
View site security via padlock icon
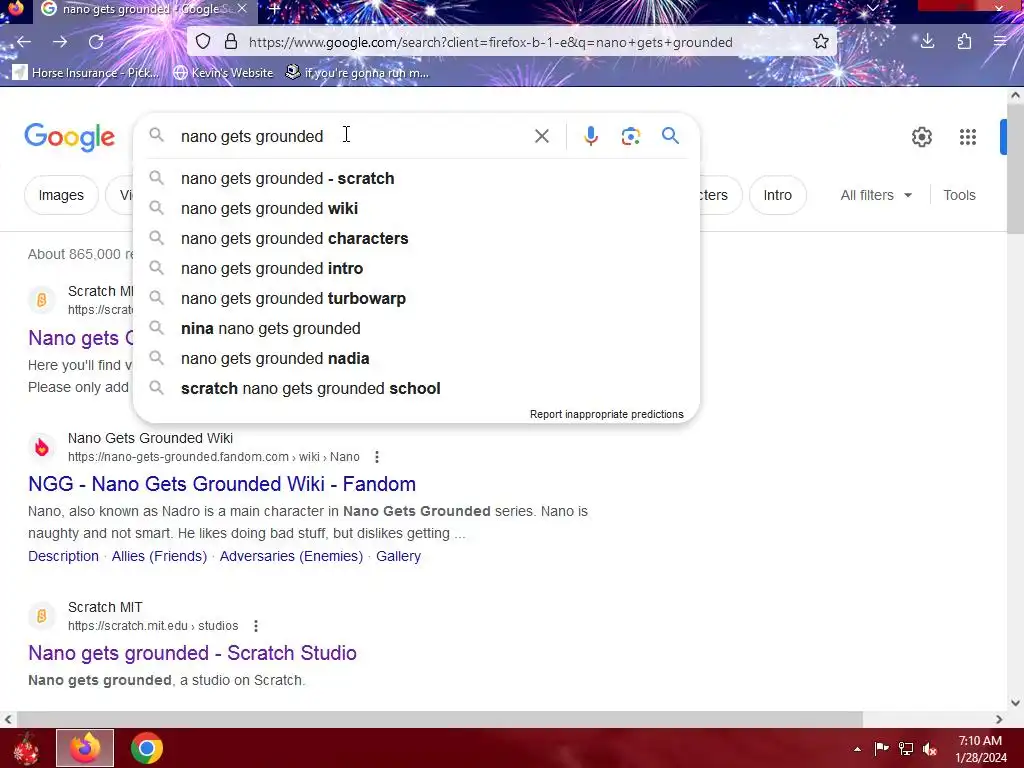pos(231,42)
